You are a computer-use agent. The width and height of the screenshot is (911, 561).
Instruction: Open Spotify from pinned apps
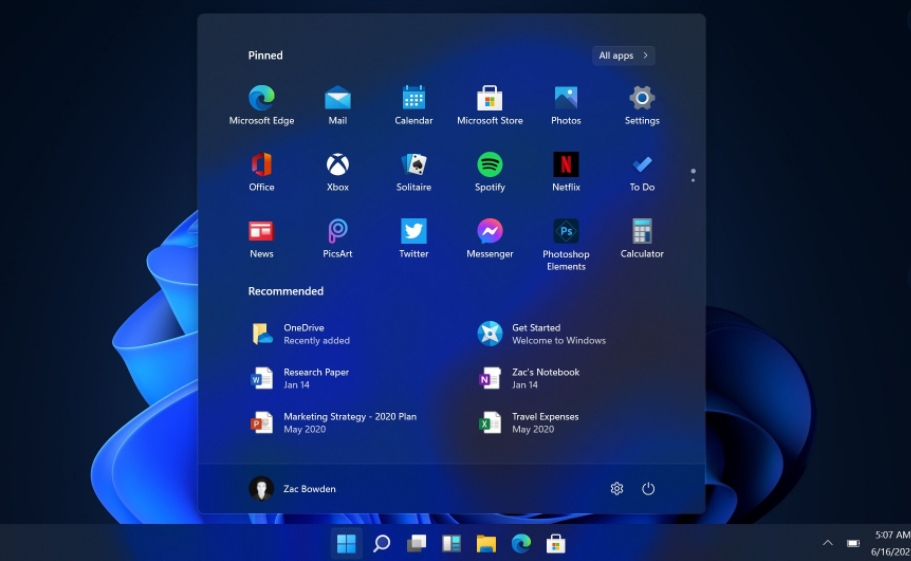490,172
